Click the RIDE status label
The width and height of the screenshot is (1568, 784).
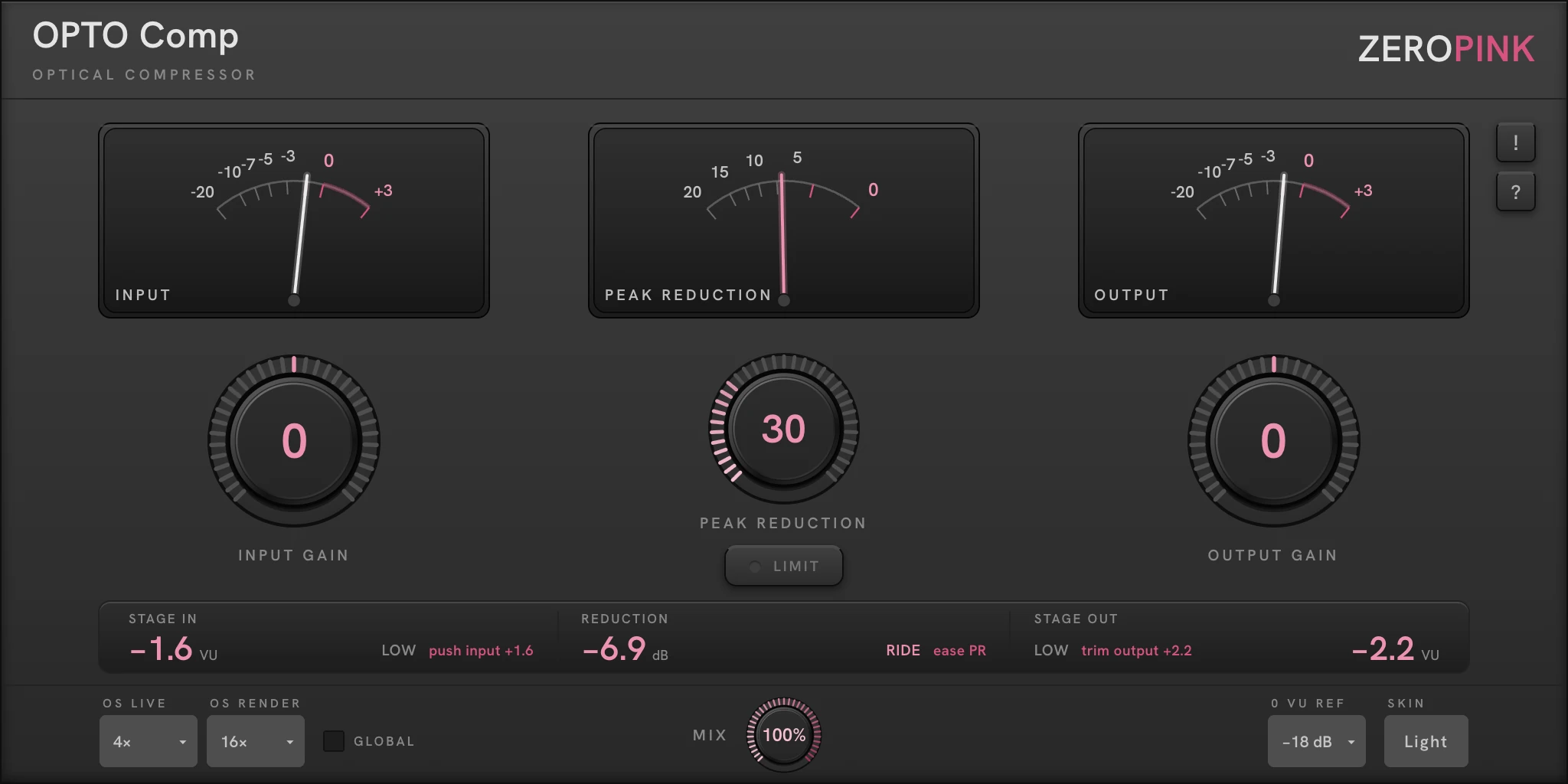[903, 651]
